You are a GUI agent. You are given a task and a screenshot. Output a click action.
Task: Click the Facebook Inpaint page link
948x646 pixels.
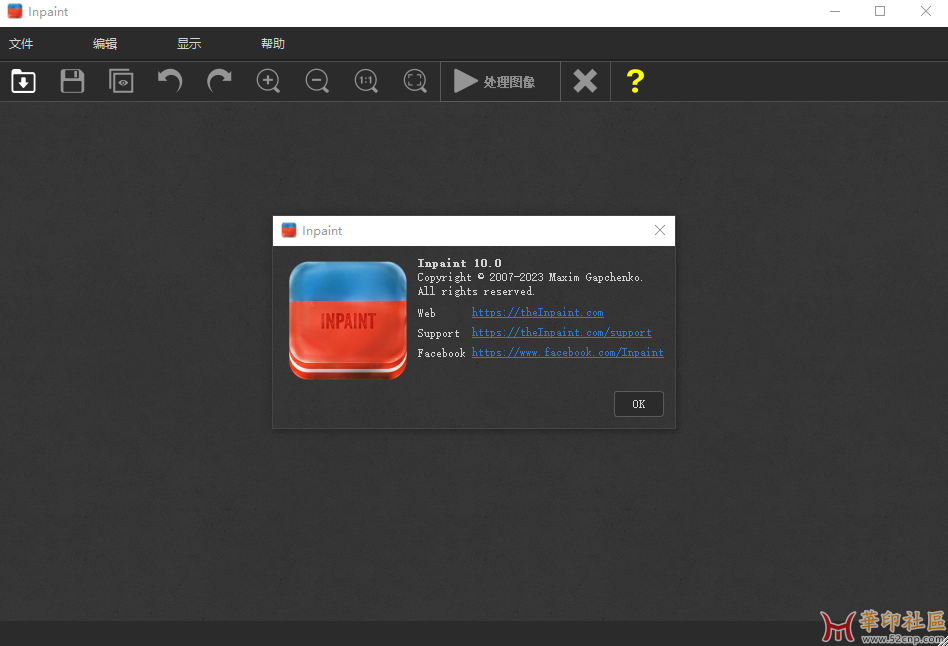567,353
